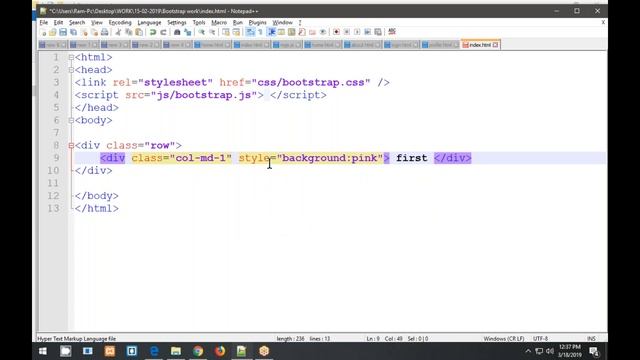Viewport: 640px width, 360px height.
Task: Collapse the div row fold marker on line 8
Action: coord(71,146)
